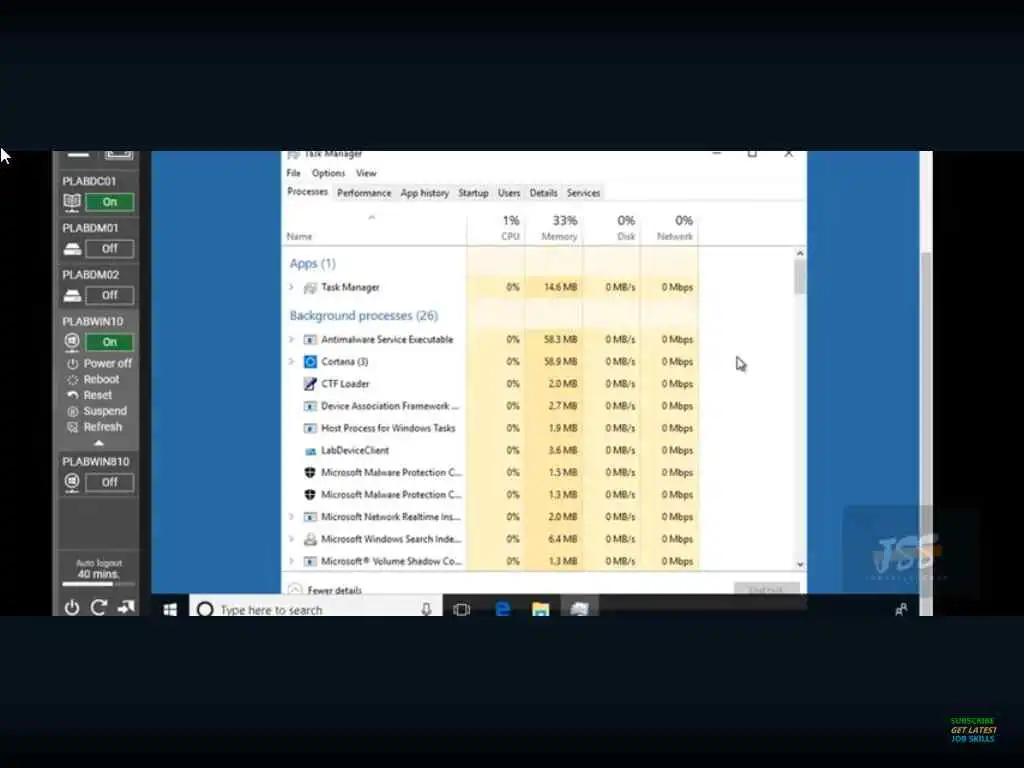Collapse Task Manager with Fewer details
Image resolution: width=1024 pixels, height=768 pixels.
click(325, 590)
